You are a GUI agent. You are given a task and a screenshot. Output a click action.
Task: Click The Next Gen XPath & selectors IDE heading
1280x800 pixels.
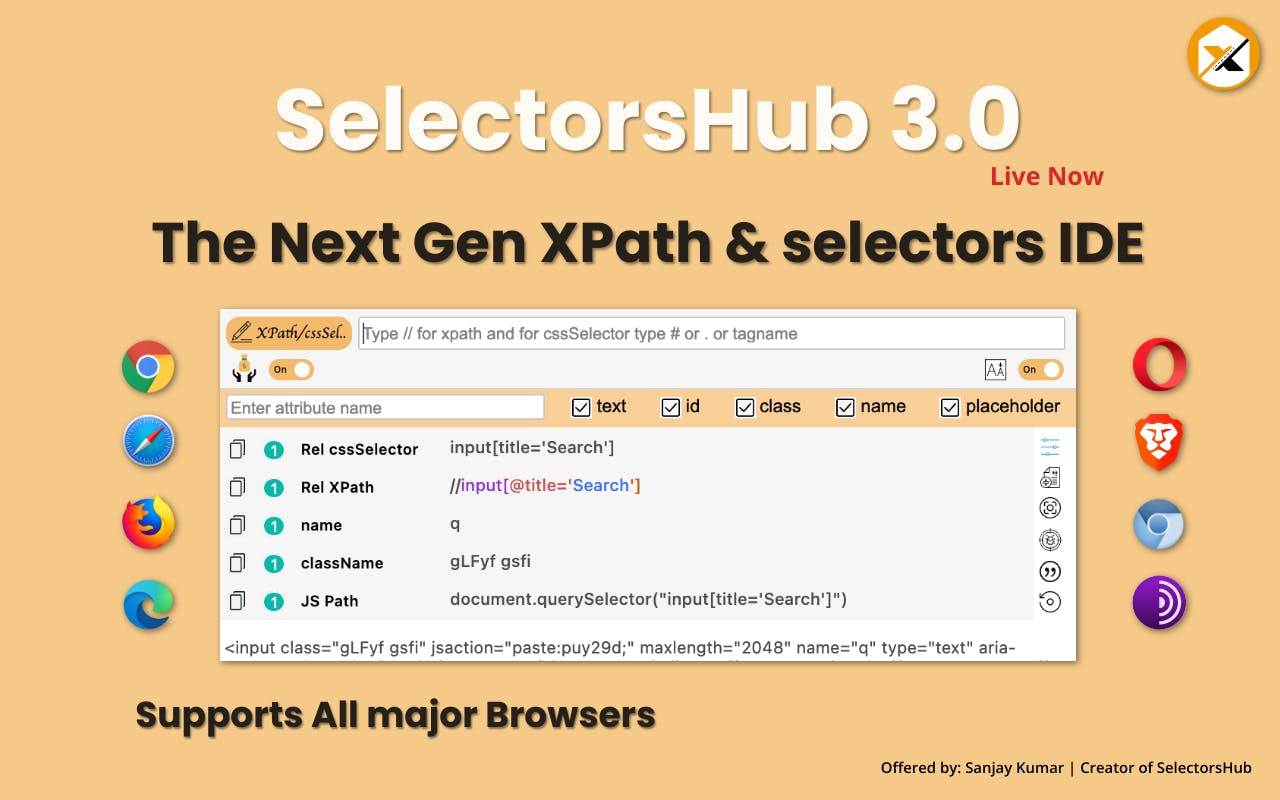click(648, 242)
